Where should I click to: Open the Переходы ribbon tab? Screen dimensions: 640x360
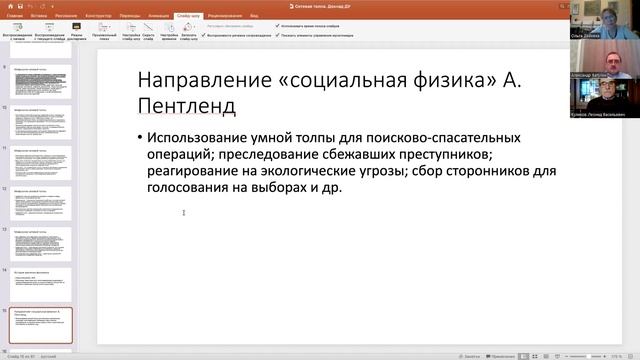click(x=130, y=16)
